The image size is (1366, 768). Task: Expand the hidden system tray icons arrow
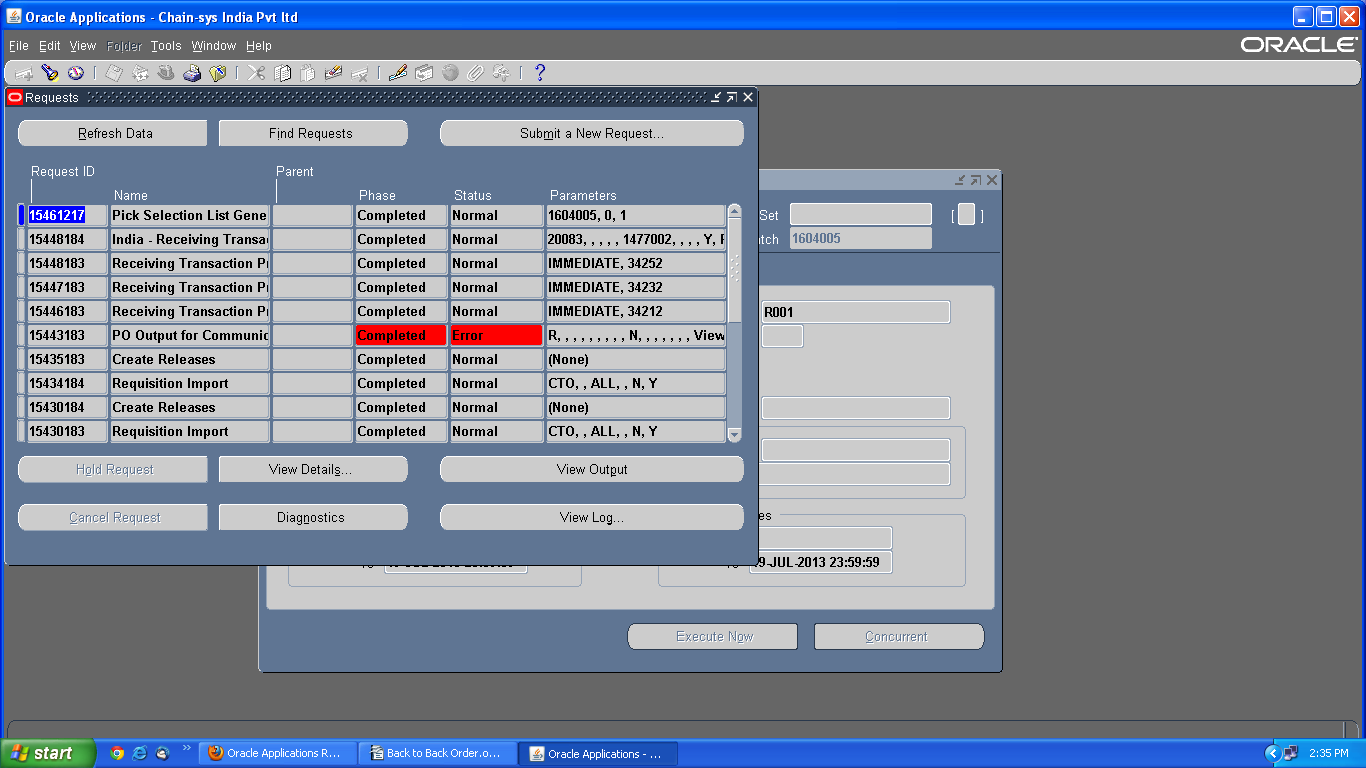tap(1272, 753)
